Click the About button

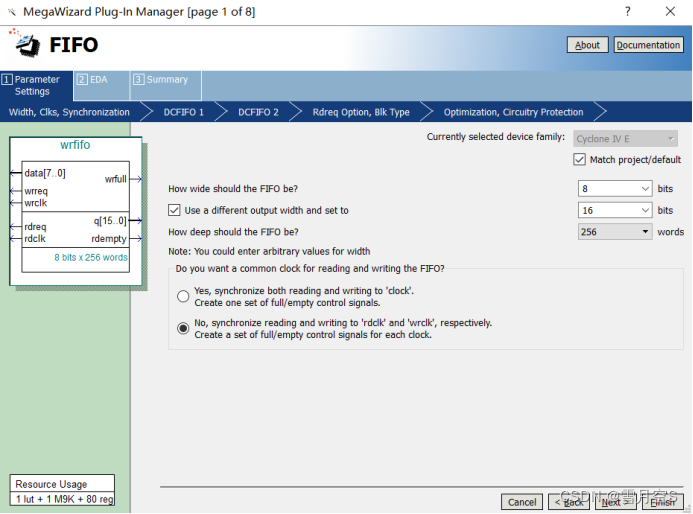[587, 45]
